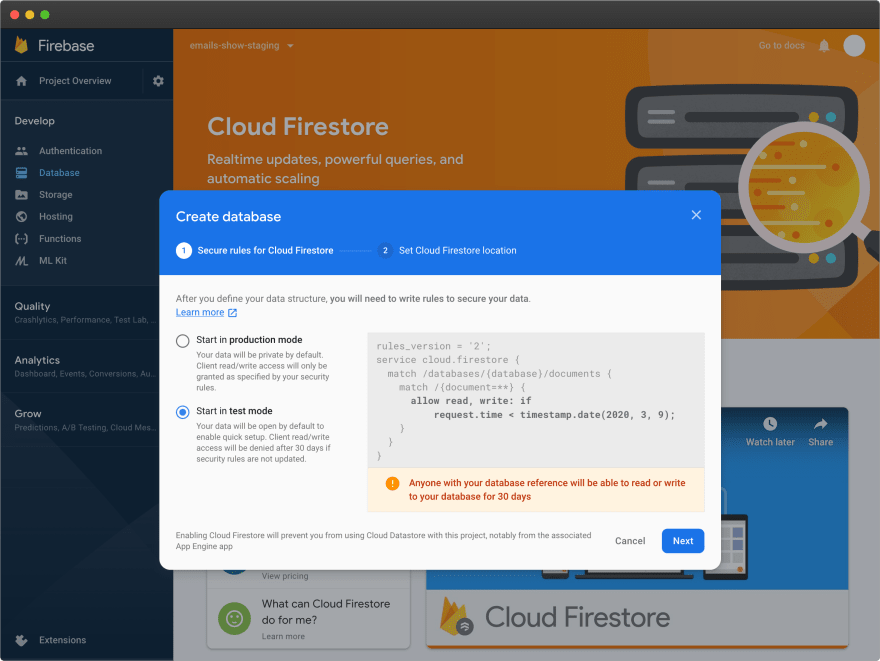Click Cloud Firestore logo in video thumbnail
Viewport: 880px width, 661px height.
[x=456, y=616]
